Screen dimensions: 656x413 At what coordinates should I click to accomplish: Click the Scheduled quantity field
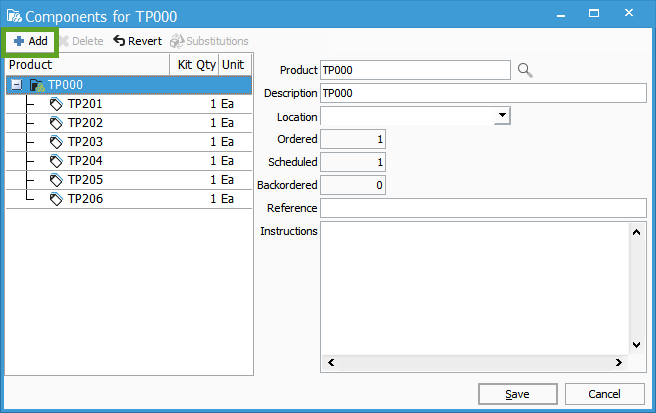pyautogui.click(x=353, y=162)
